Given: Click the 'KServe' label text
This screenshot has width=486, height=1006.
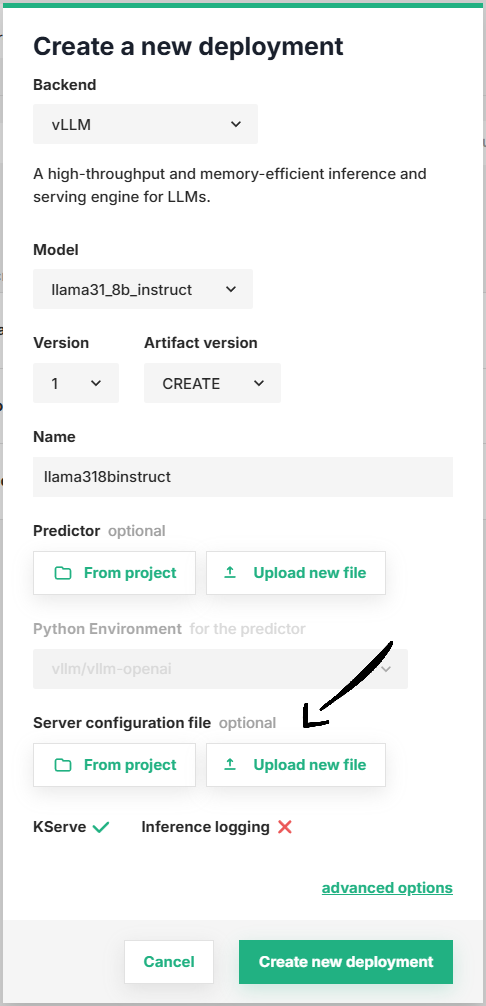Looking at the screenshot, I should pyautogui.click(x=60, y=827).
